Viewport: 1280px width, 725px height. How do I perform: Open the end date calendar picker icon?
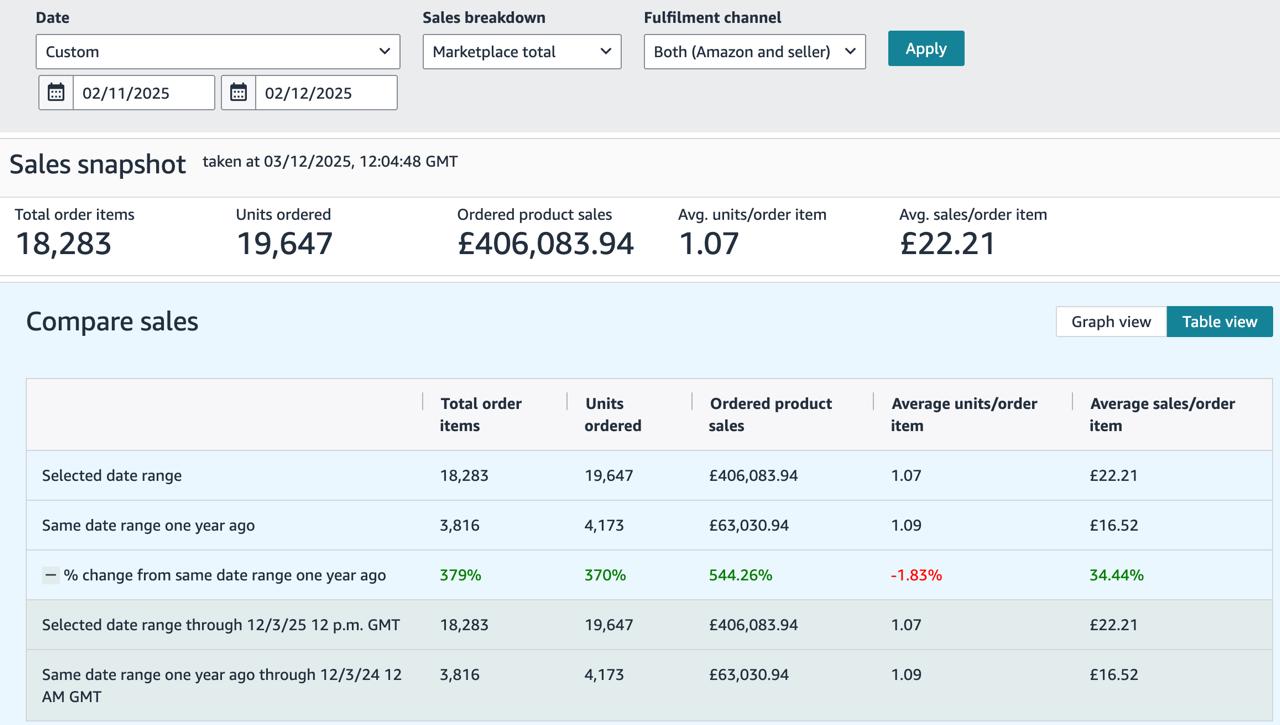point(238,93)
